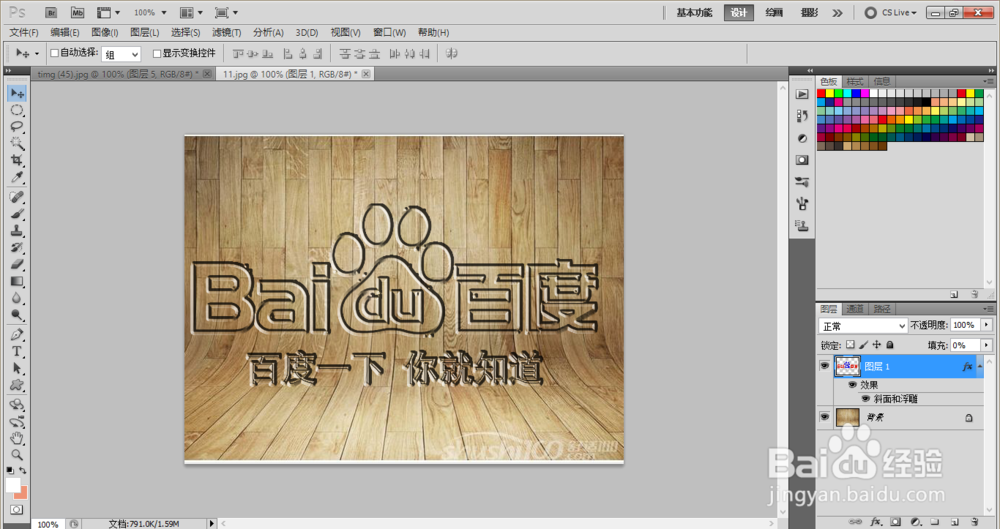This screenshot has height=529, width=1000.
Task: Select the Dodge tool
Action: click(x=17, y=315)
